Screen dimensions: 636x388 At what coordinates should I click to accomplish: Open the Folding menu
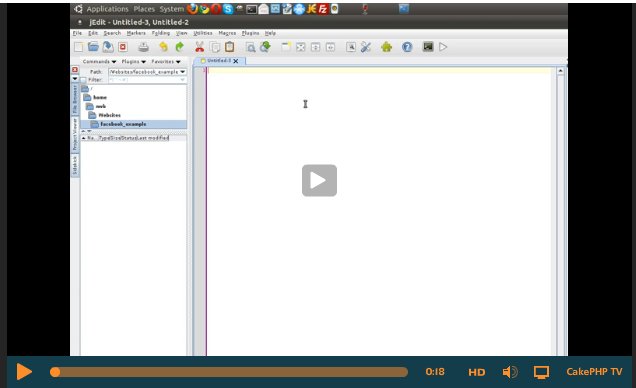coord(161,33)
